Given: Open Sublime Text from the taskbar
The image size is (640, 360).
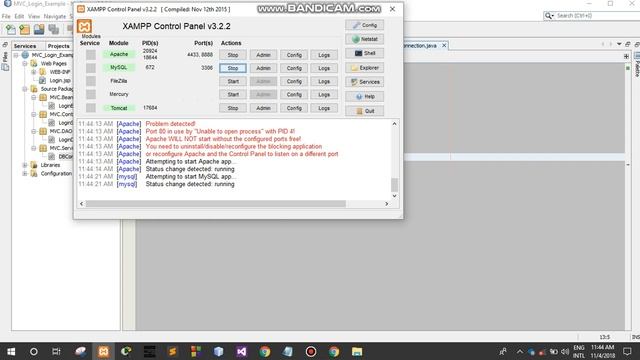Looking at the screenshot, I should pos(173,351).
